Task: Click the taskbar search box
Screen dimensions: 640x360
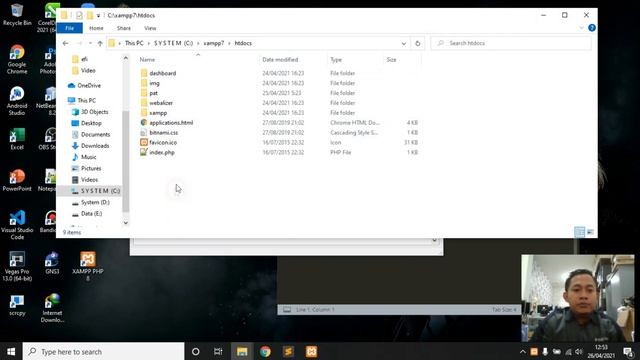Action: tap(104, 351)
